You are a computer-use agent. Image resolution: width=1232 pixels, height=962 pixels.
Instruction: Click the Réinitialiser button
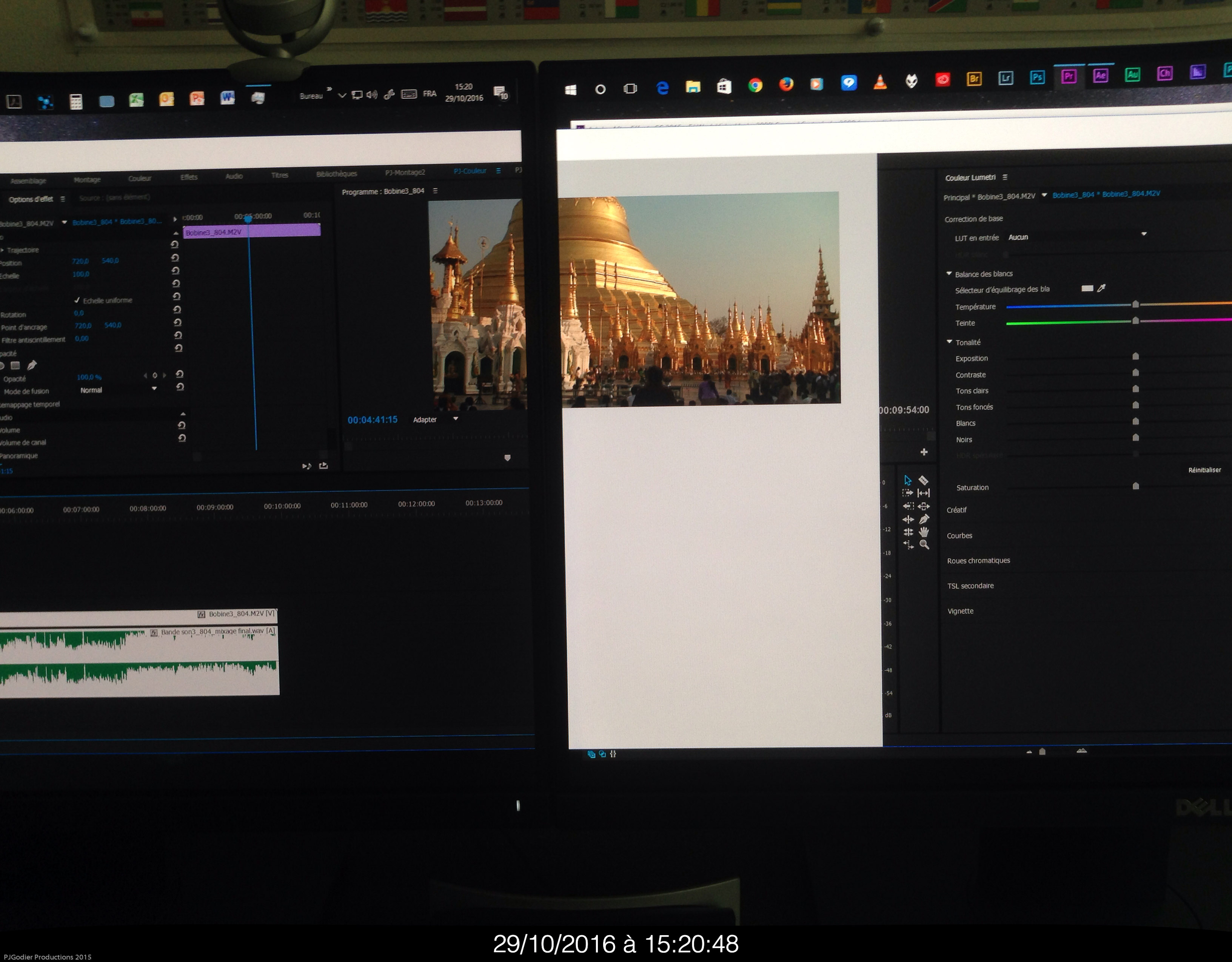[1204, 470]
